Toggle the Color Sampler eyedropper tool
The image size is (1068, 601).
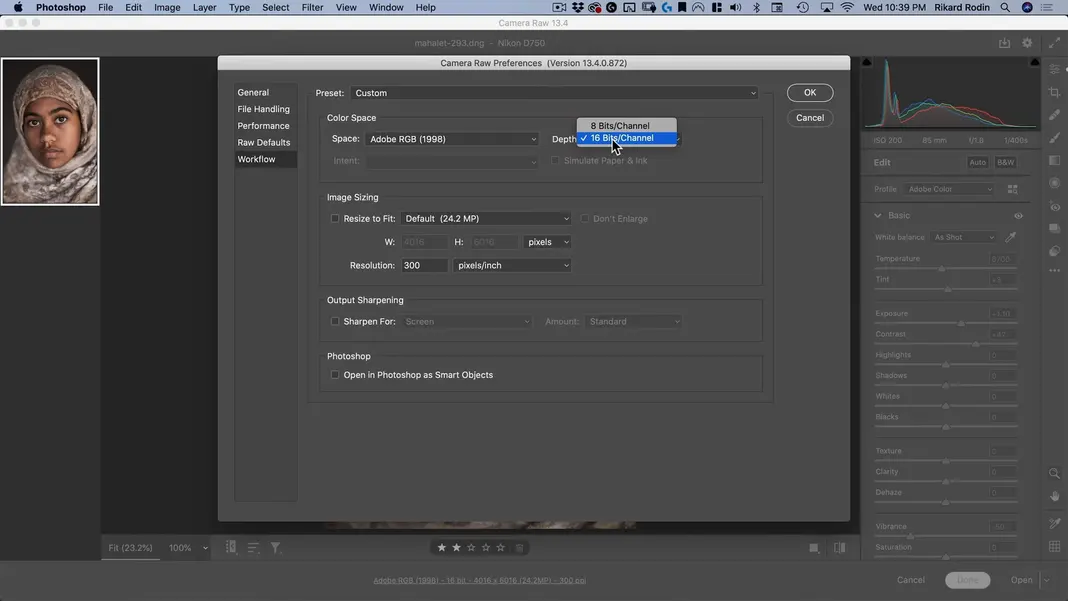click(1054, 523)
